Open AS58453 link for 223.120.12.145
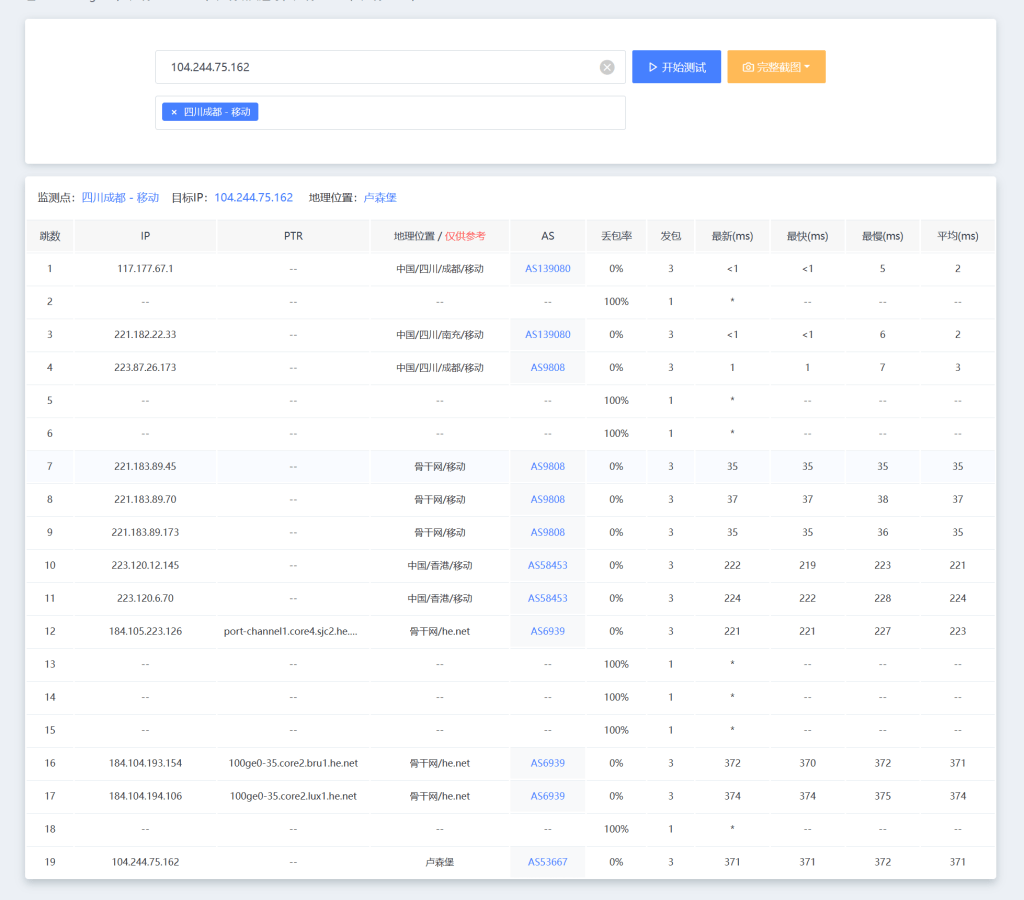 pyautogui.click(x=548, y=565)
